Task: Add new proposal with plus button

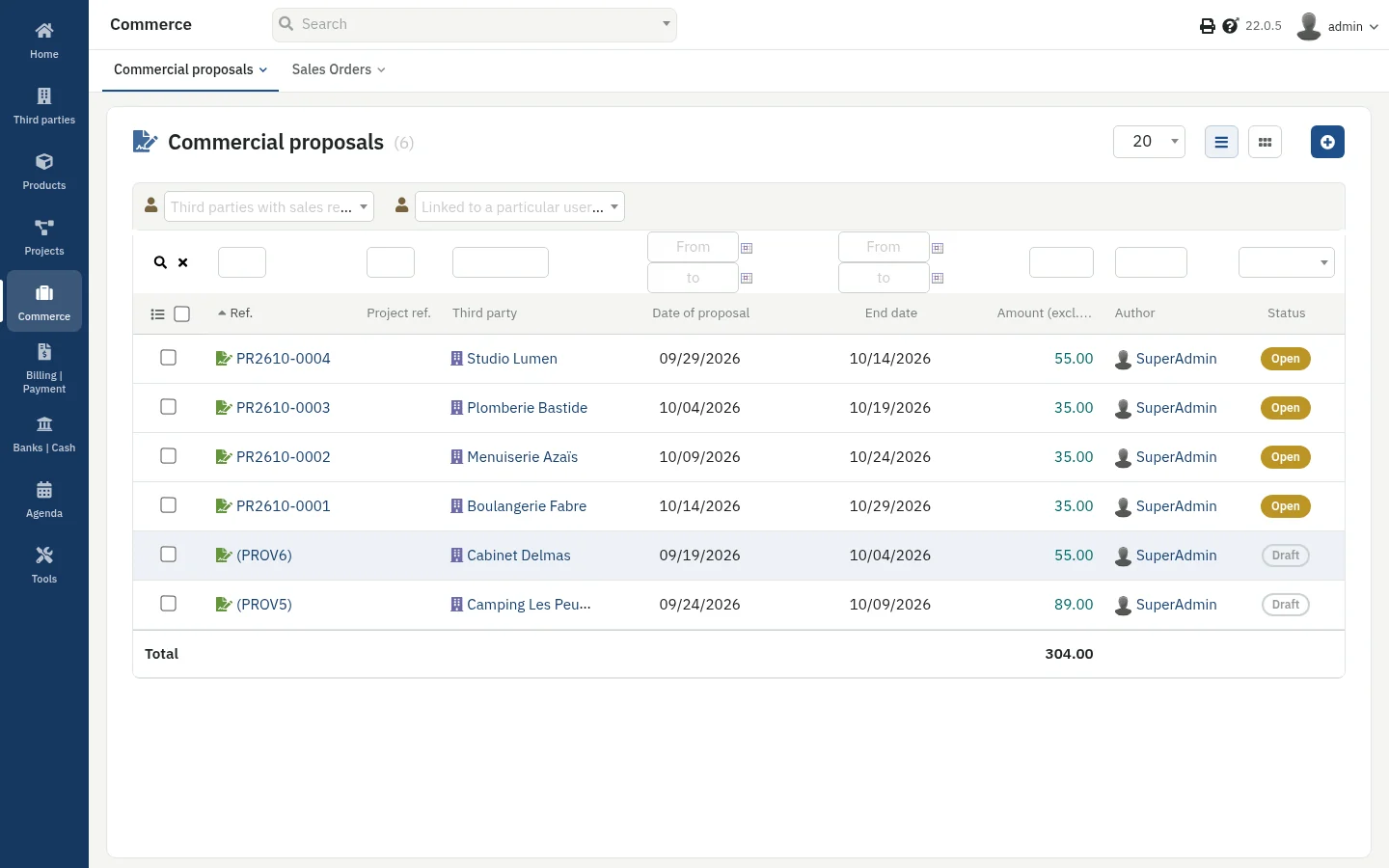Action: 1327,142
